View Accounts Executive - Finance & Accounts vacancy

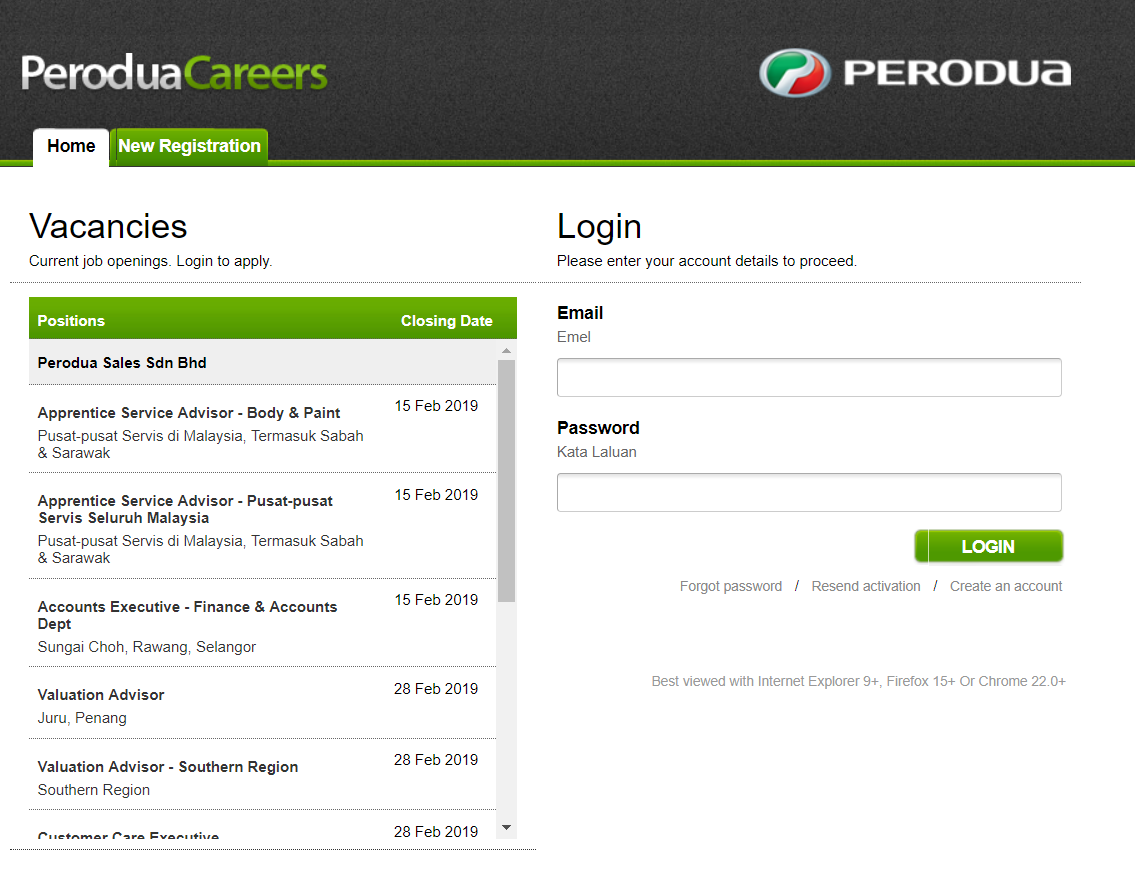point(187,615)
